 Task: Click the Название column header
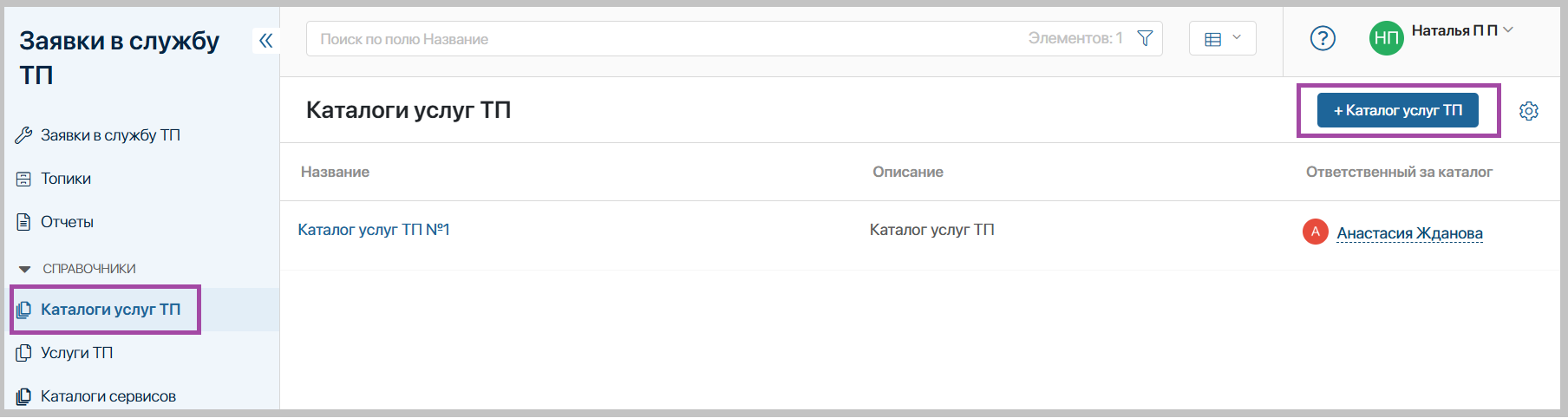coord(335,172)
